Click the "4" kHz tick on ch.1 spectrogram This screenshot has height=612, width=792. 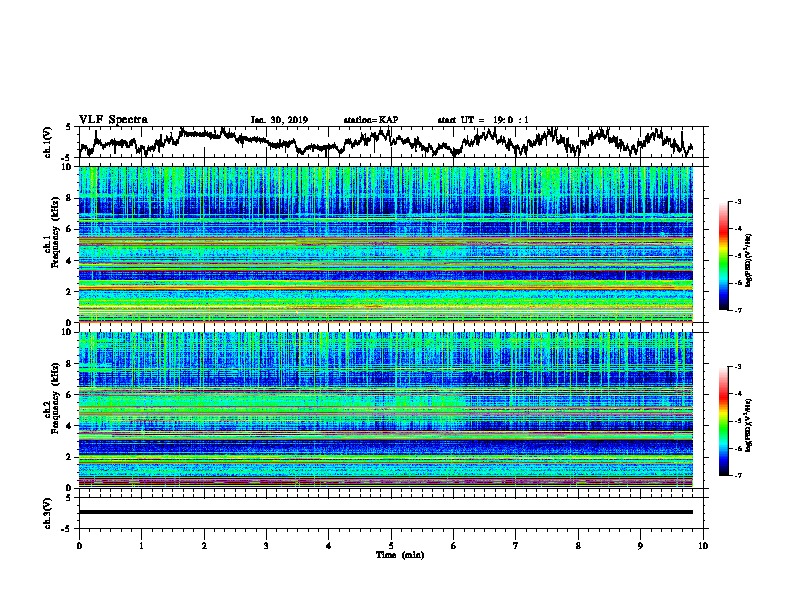(x=71, y=261)
